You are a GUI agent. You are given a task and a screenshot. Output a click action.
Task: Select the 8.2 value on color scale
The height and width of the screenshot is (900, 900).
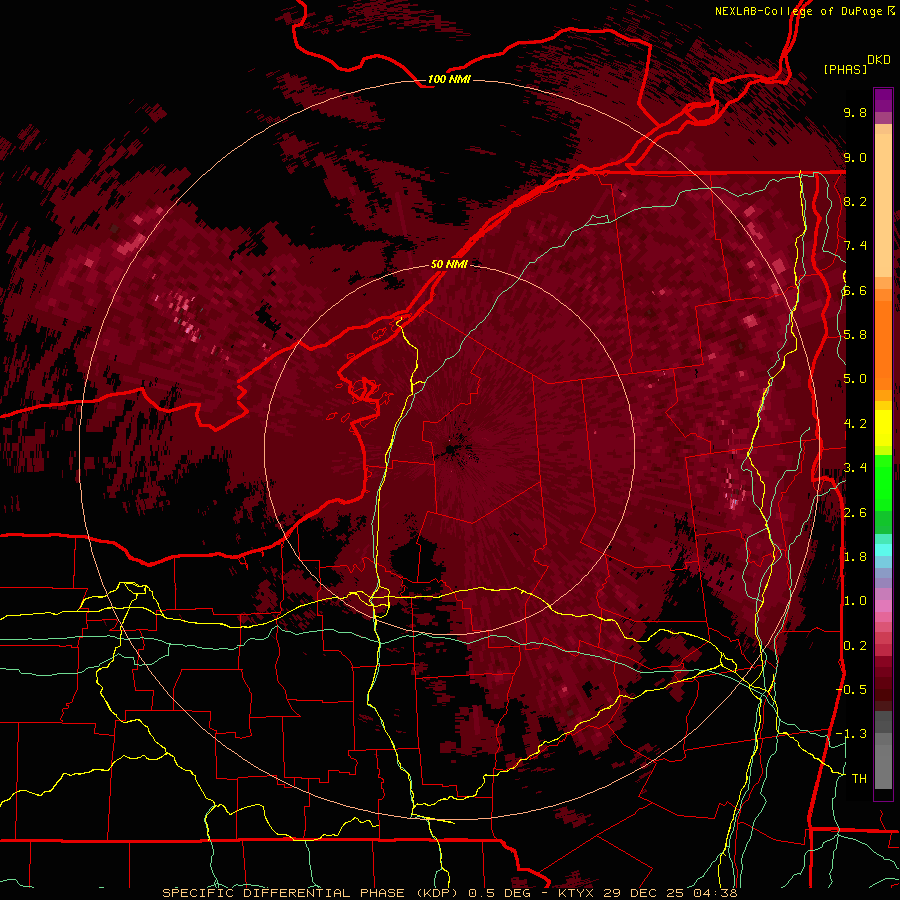pyautogui.click(x=855, y=201)
